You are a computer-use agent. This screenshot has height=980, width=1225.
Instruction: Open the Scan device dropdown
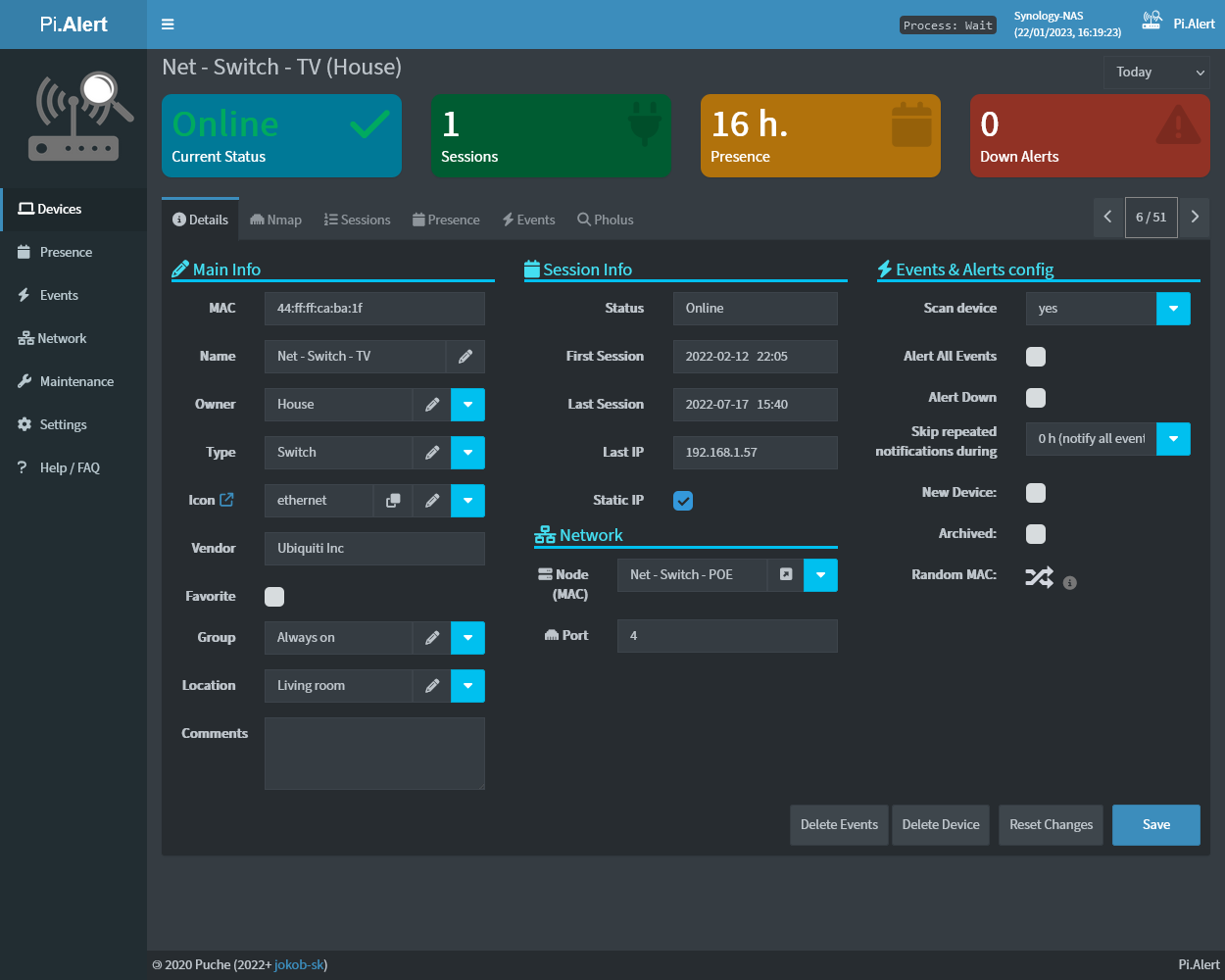tap(1173, 309)
